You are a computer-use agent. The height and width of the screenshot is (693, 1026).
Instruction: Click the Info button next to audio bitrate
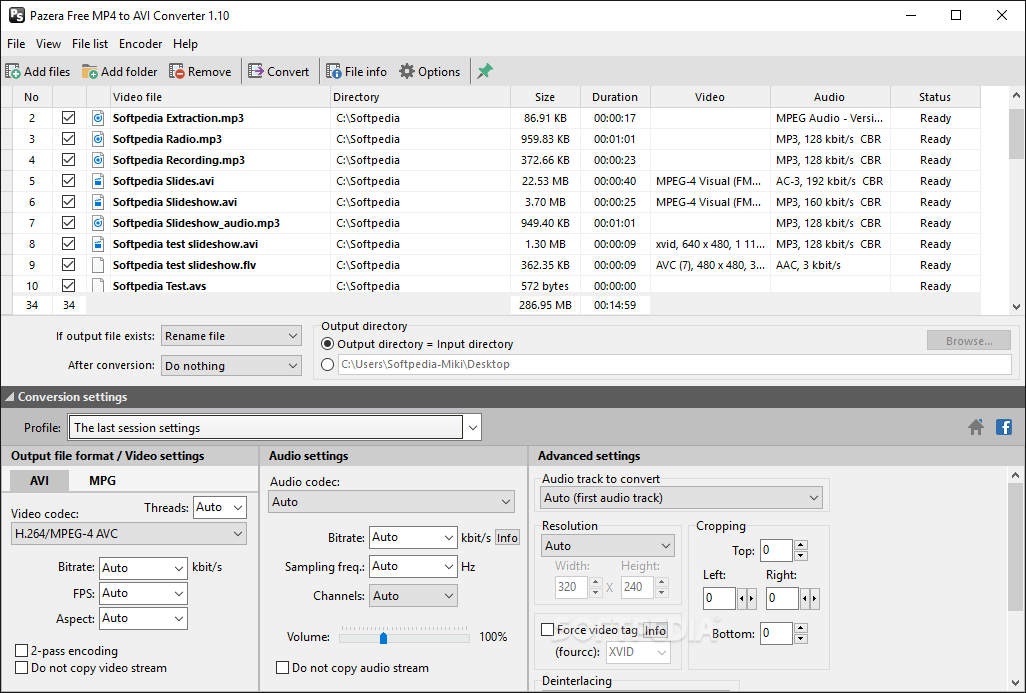click(x=507, y=538)
